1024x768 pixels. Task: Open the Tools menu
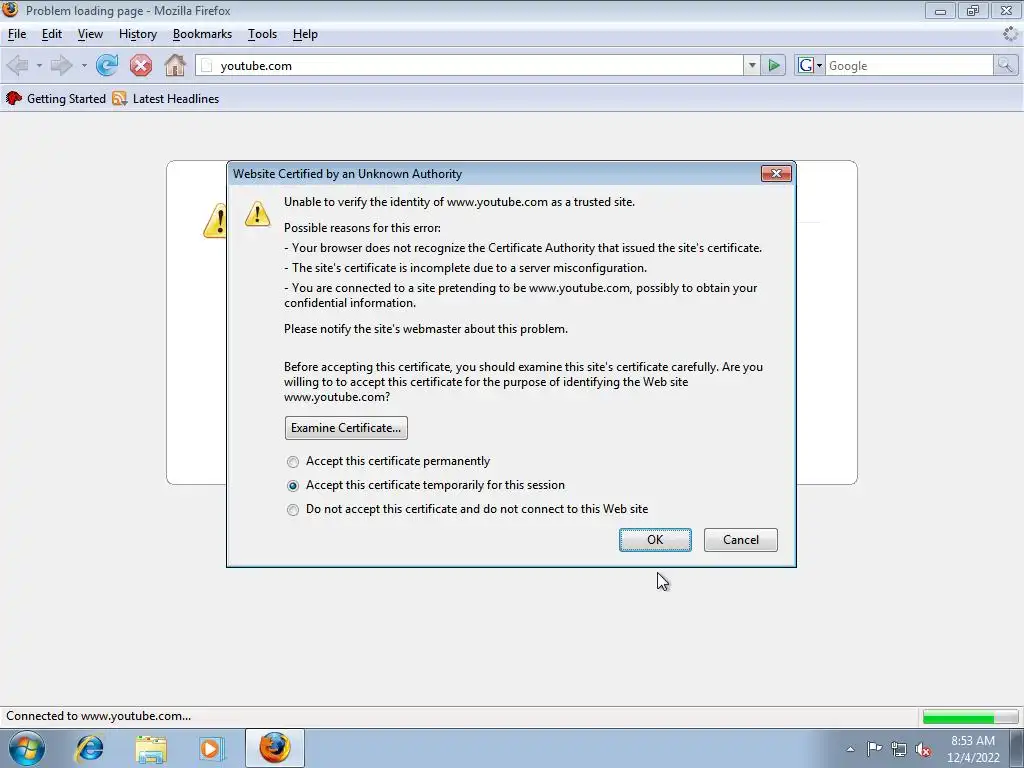point(263,34)
